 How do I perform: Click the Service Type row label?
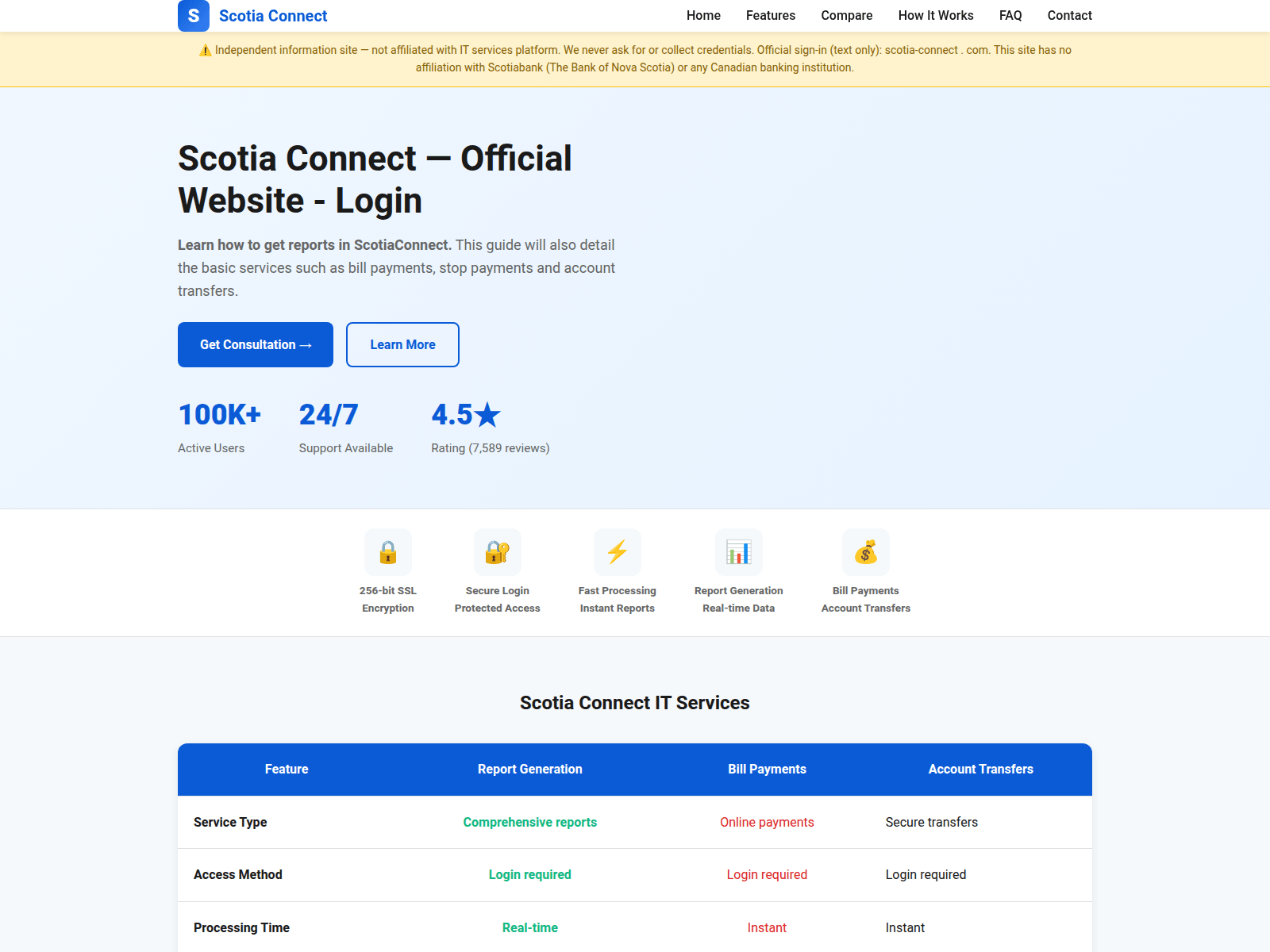click(x=230, y=822)
